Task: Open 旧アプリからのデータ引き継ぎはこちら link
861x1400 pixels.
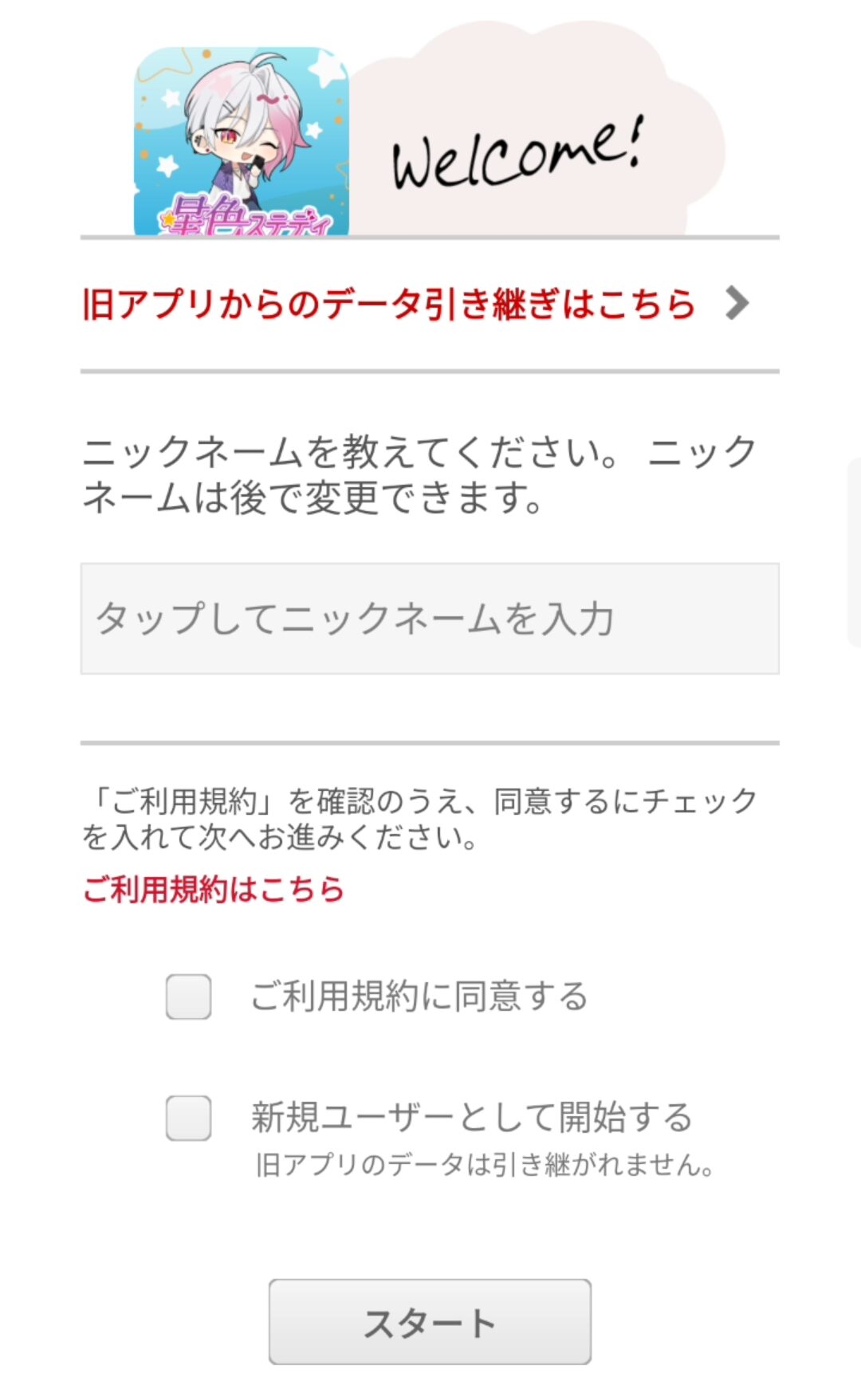Action: pos(388,304)
